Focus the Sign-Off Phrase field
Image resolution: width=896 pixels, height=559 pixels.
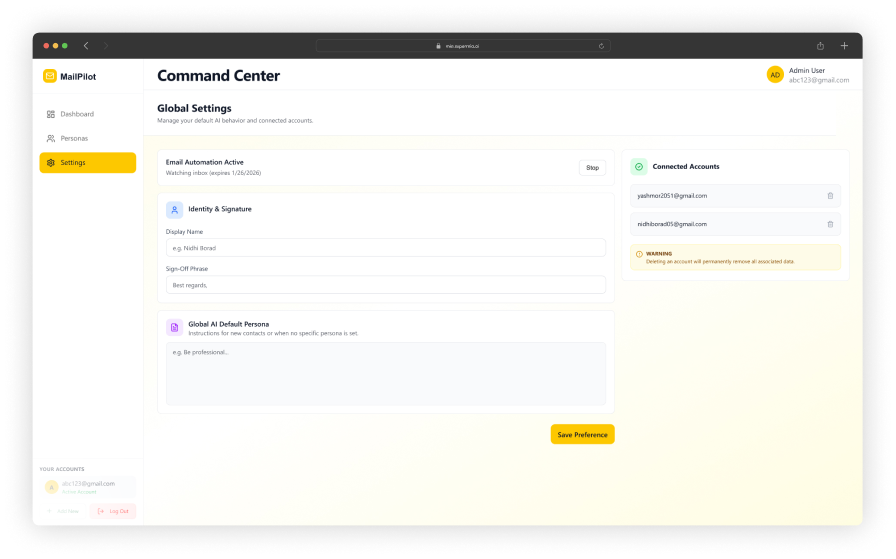coord(386,285)
